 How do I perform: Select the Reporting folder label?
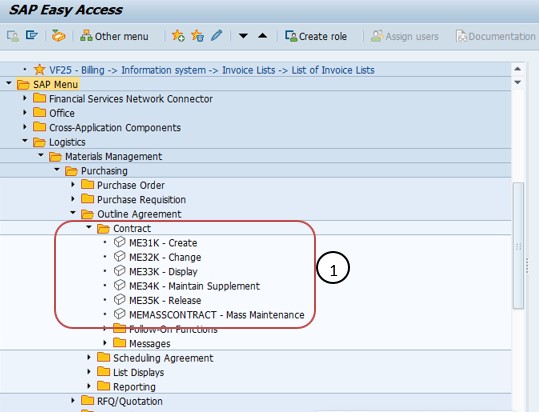click(134, 387)
